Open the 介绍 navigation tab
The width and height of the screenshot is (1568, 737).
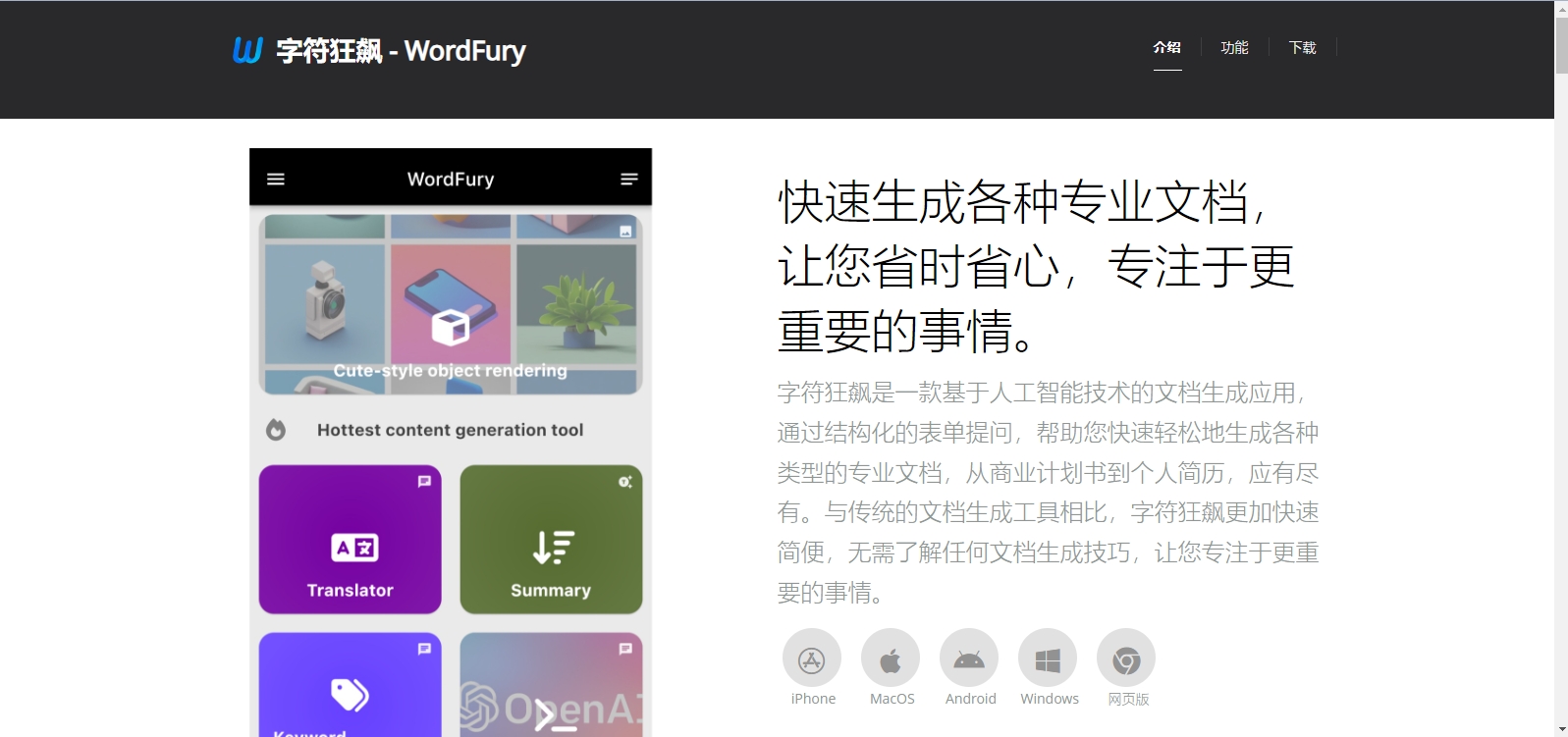point(1166,47)
